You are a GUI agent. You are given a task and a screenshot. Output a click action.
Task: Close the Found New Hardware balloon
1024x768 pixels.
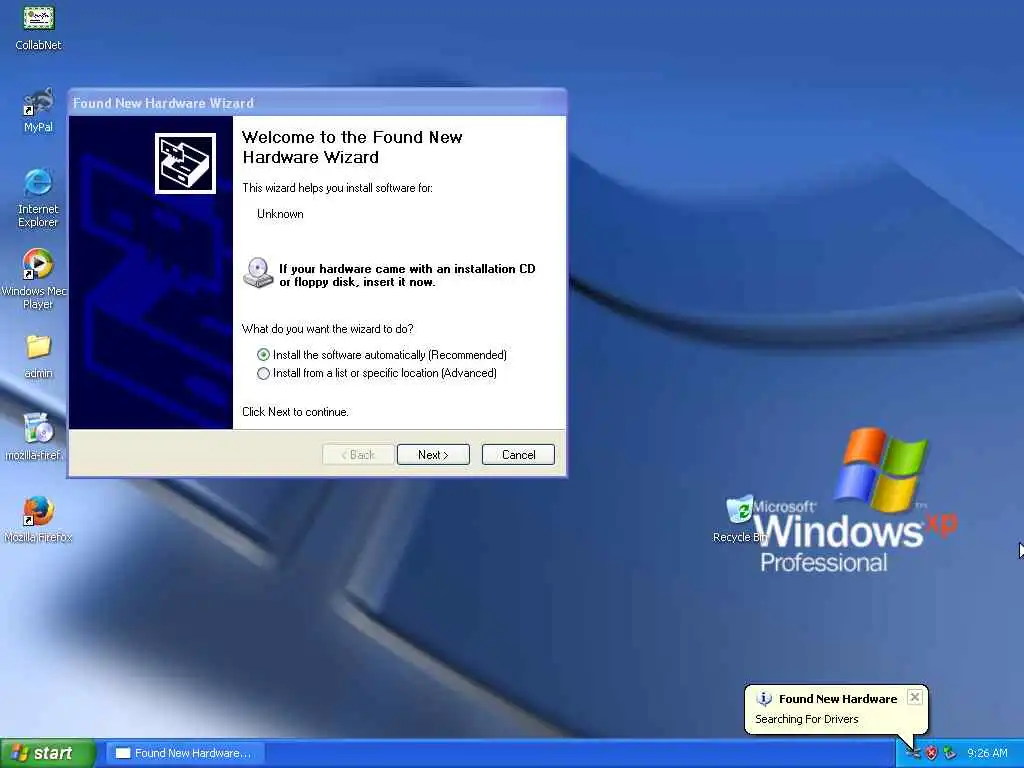point(915,697)
